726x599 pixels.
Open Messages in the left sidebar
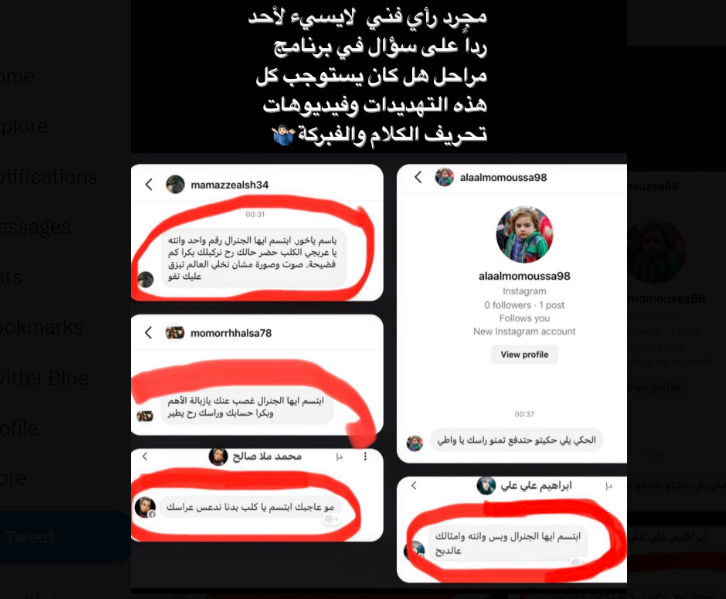(x=35, y=227)
